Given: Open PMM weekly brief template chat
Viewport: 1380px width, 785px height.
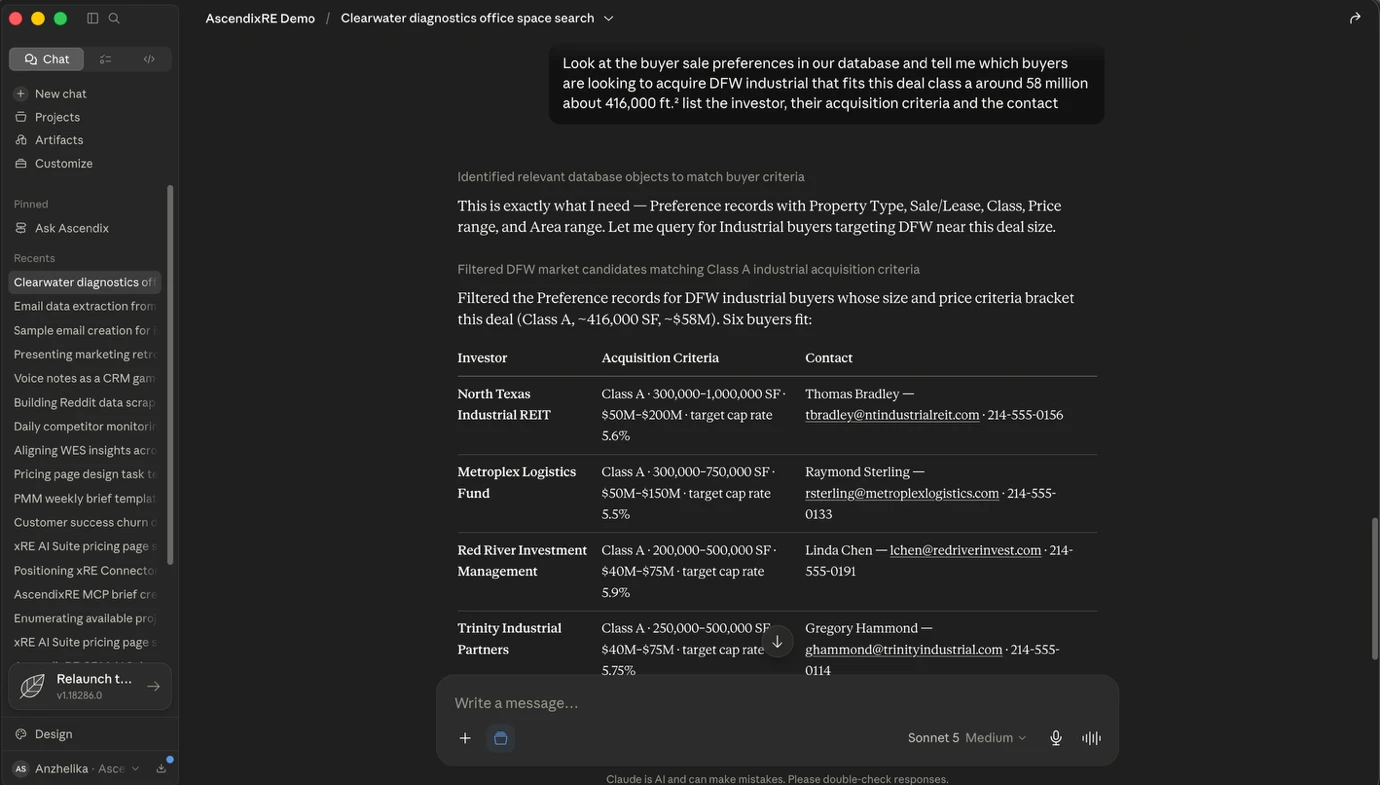Looking at the screenshot, I should point(85,498).
